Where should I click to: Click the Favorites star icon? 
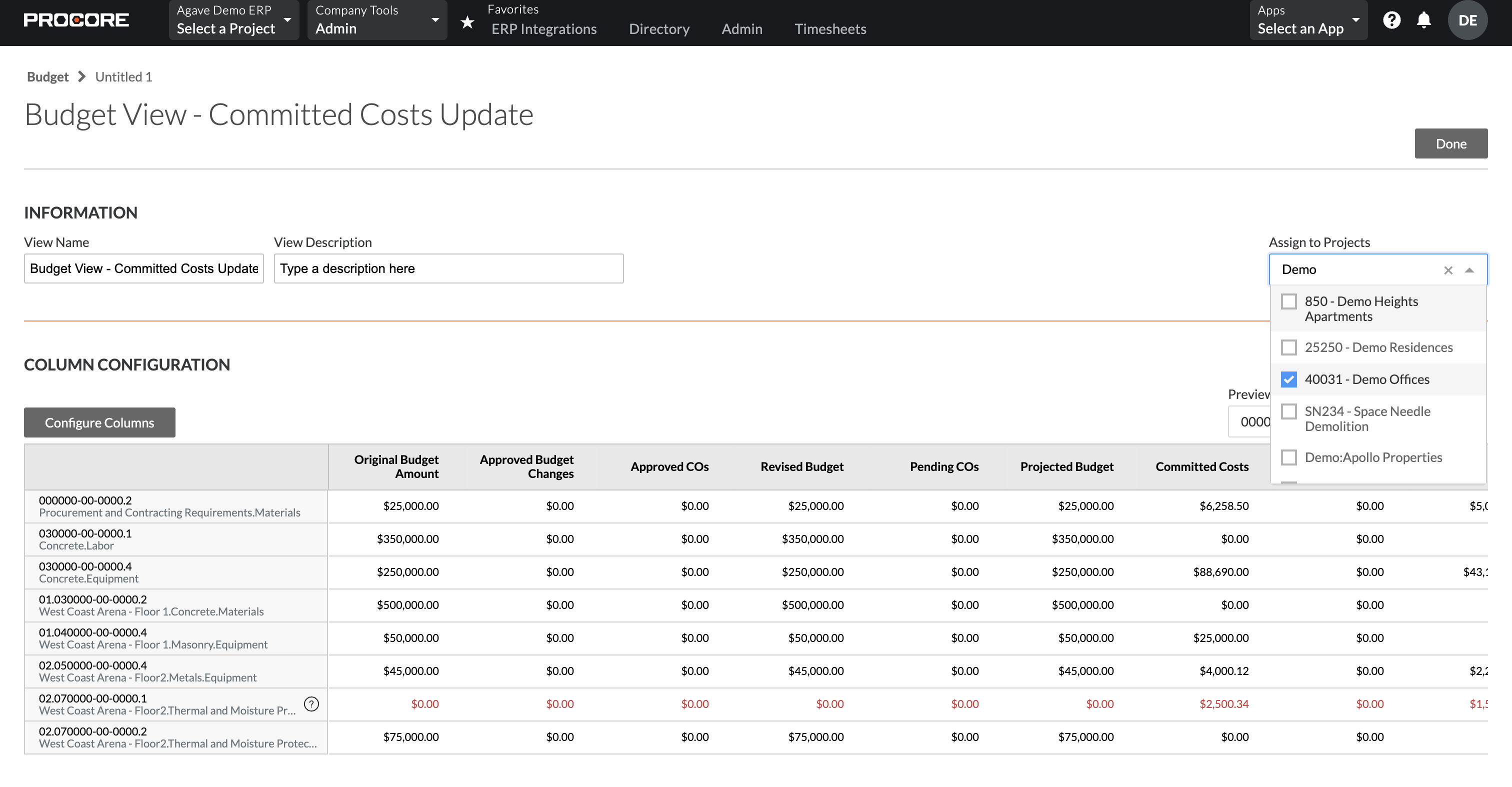click(467, 22)
